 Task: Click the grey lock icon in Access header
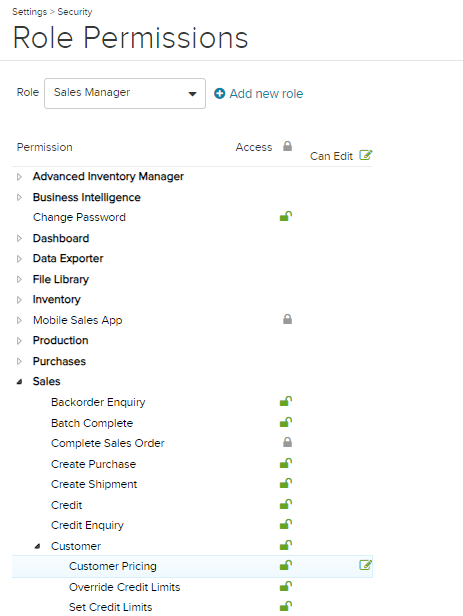[287, 146]
